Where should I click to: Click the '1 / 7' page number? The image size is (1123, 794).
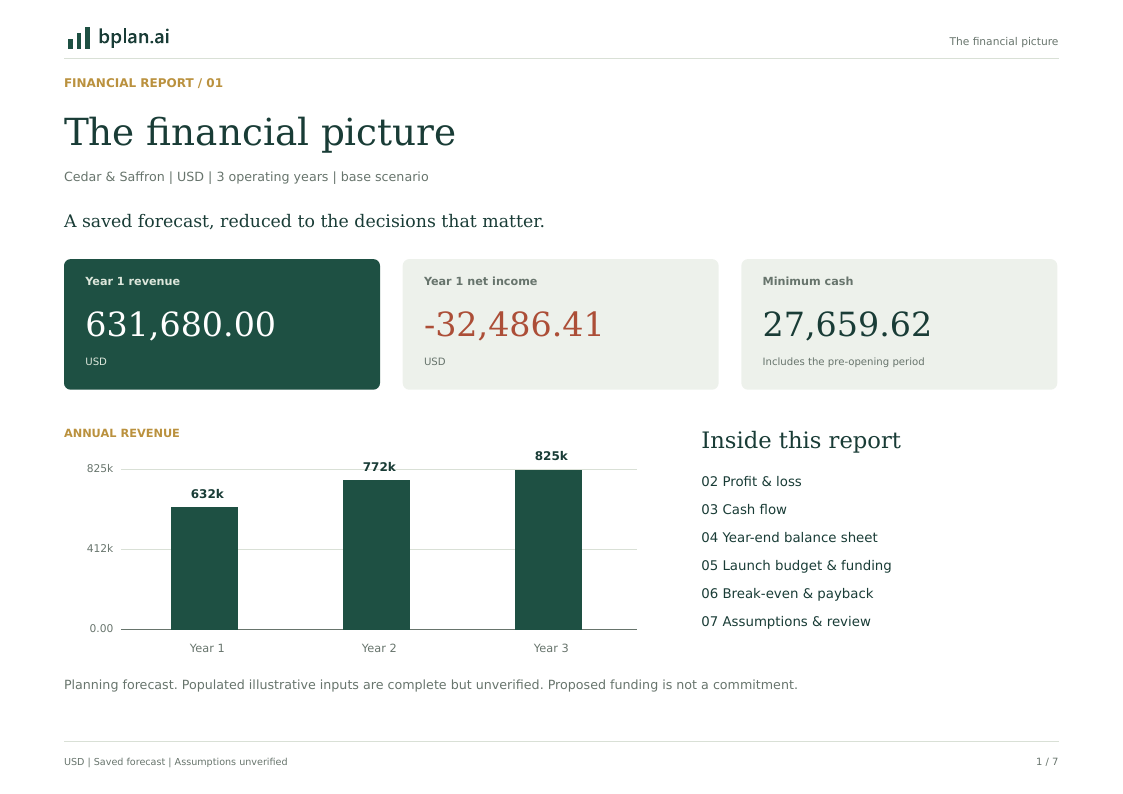(x=1047, y=762)
